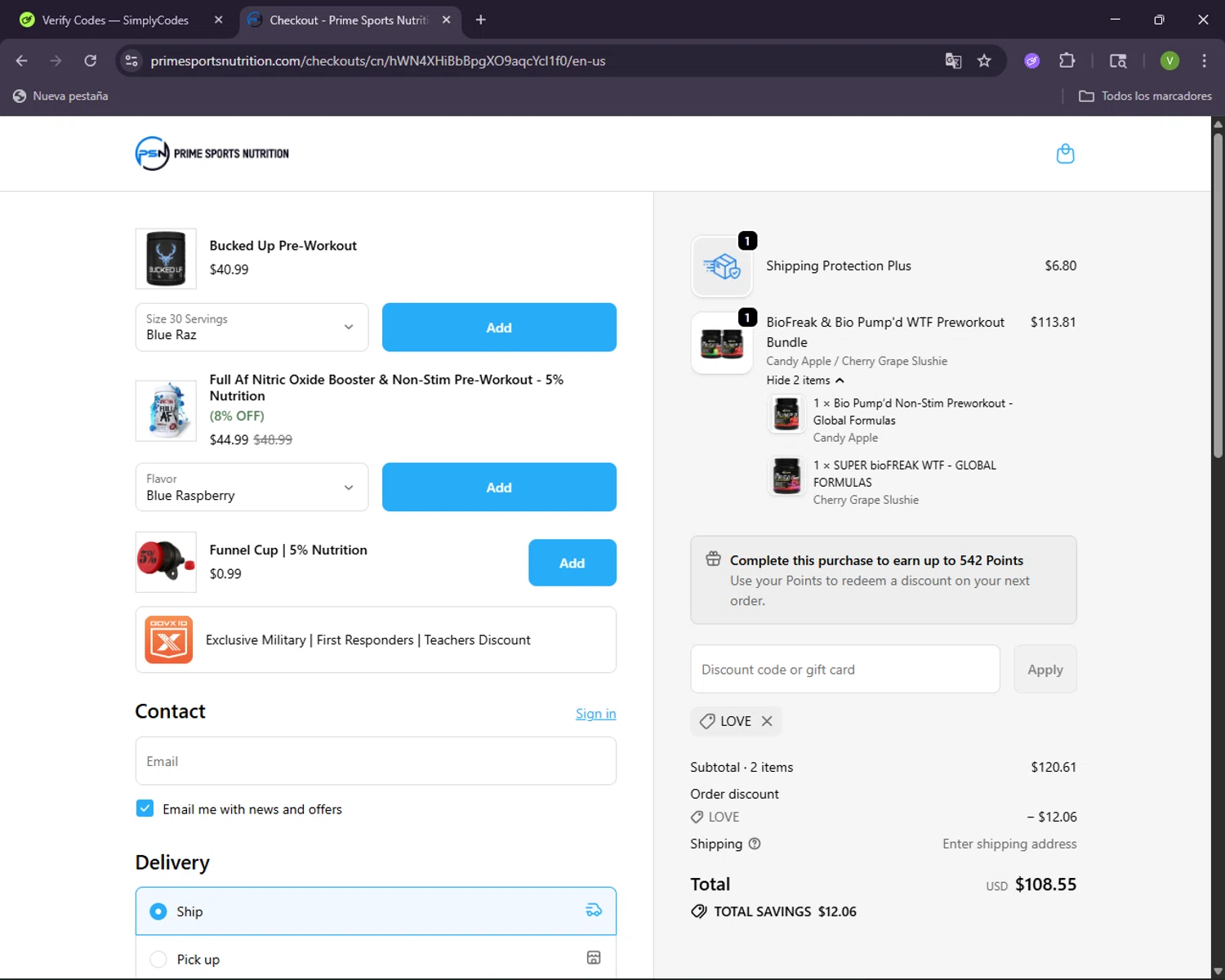Click the Sign in link
Image resolution: width=1225 pixels, height=980 pixels.
tap(595, 714)
